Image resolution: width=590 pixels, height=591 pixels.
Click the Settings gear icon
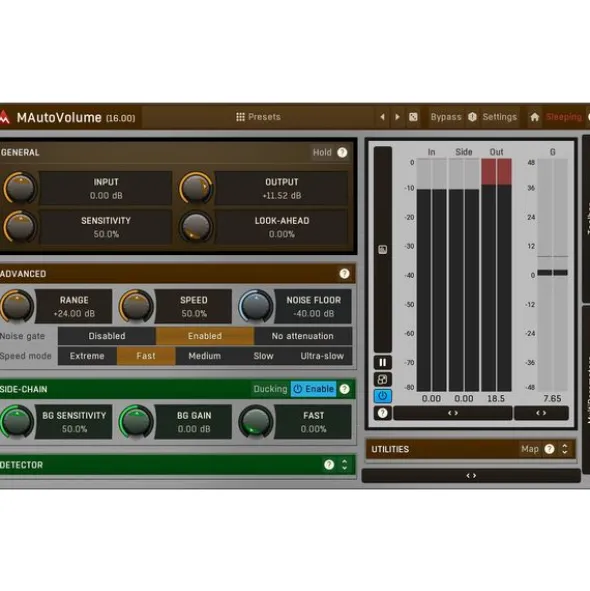(x=472, y=117)
